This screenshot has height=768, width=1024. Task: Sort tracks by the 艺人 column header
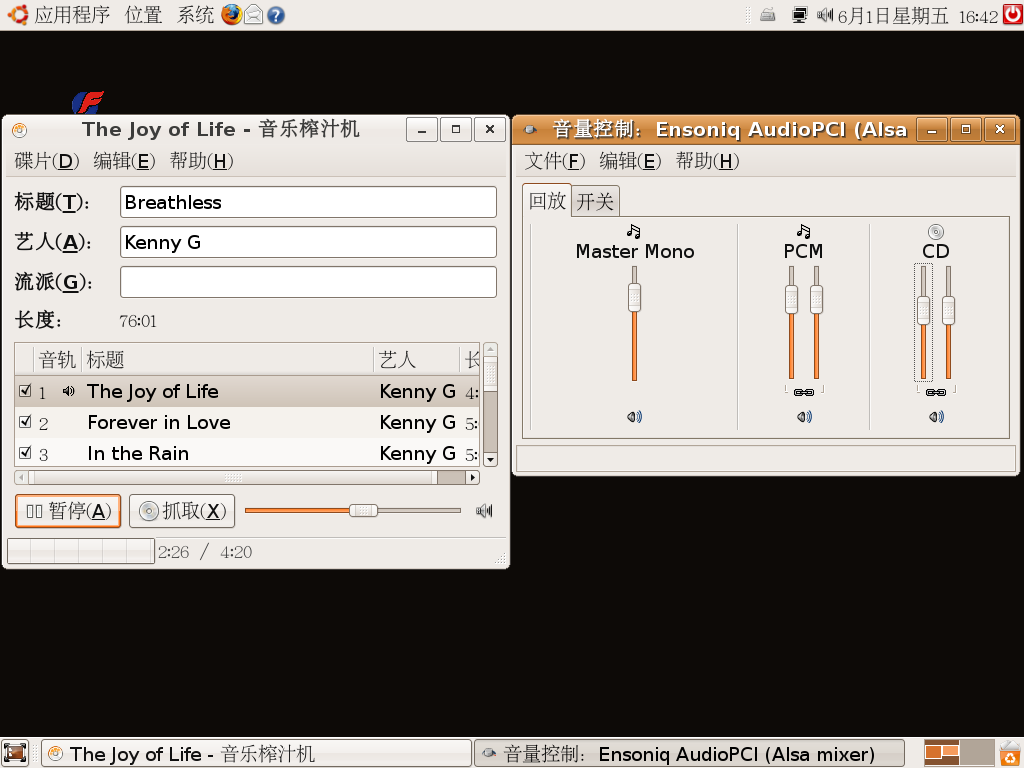[417, 359]
